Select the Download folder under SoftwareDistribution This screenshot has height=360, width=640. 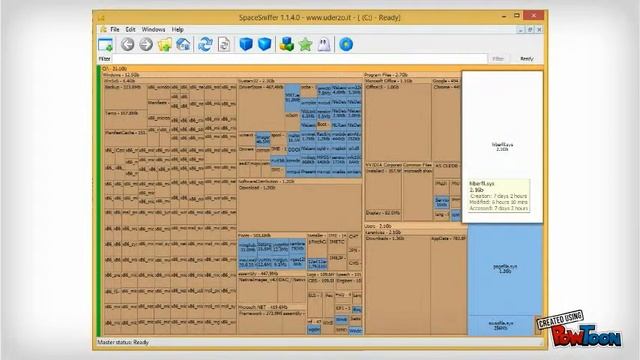pyautogui.click(x=300, y=208)
